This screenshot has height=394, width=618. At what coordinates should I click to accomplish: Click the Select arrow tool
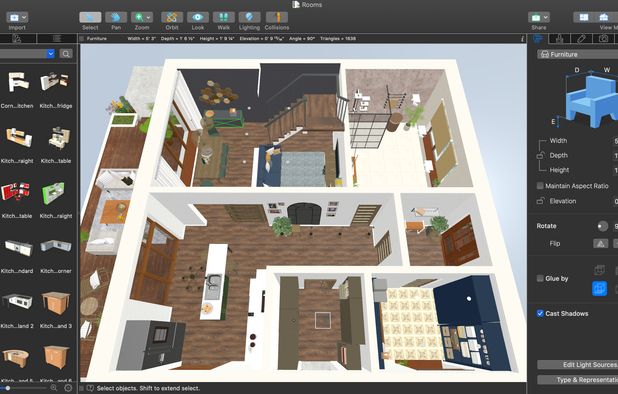coord(90,17)
